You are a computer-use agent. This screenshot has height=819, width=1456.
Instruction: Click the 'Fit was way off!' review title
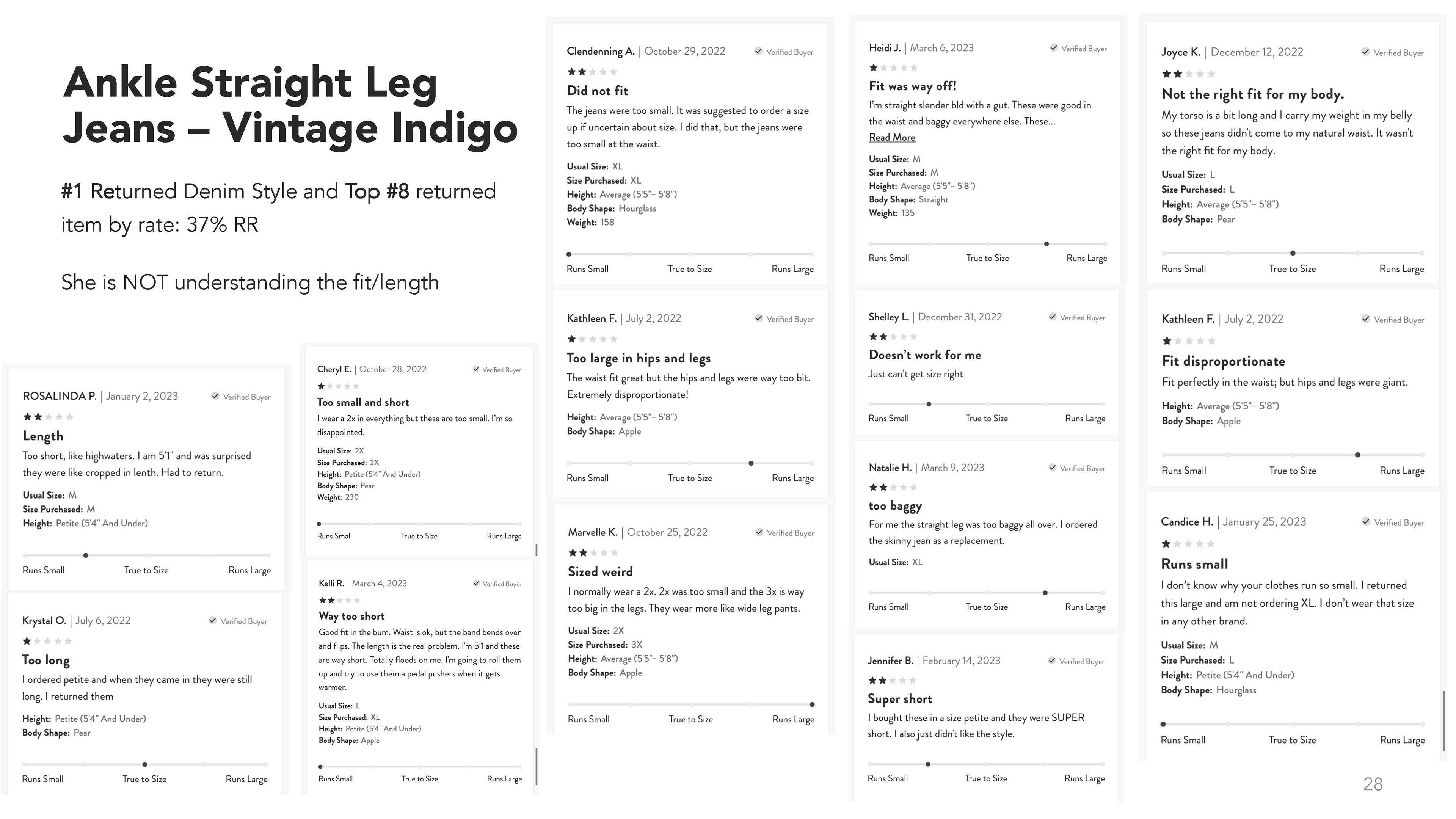[912, 86]
